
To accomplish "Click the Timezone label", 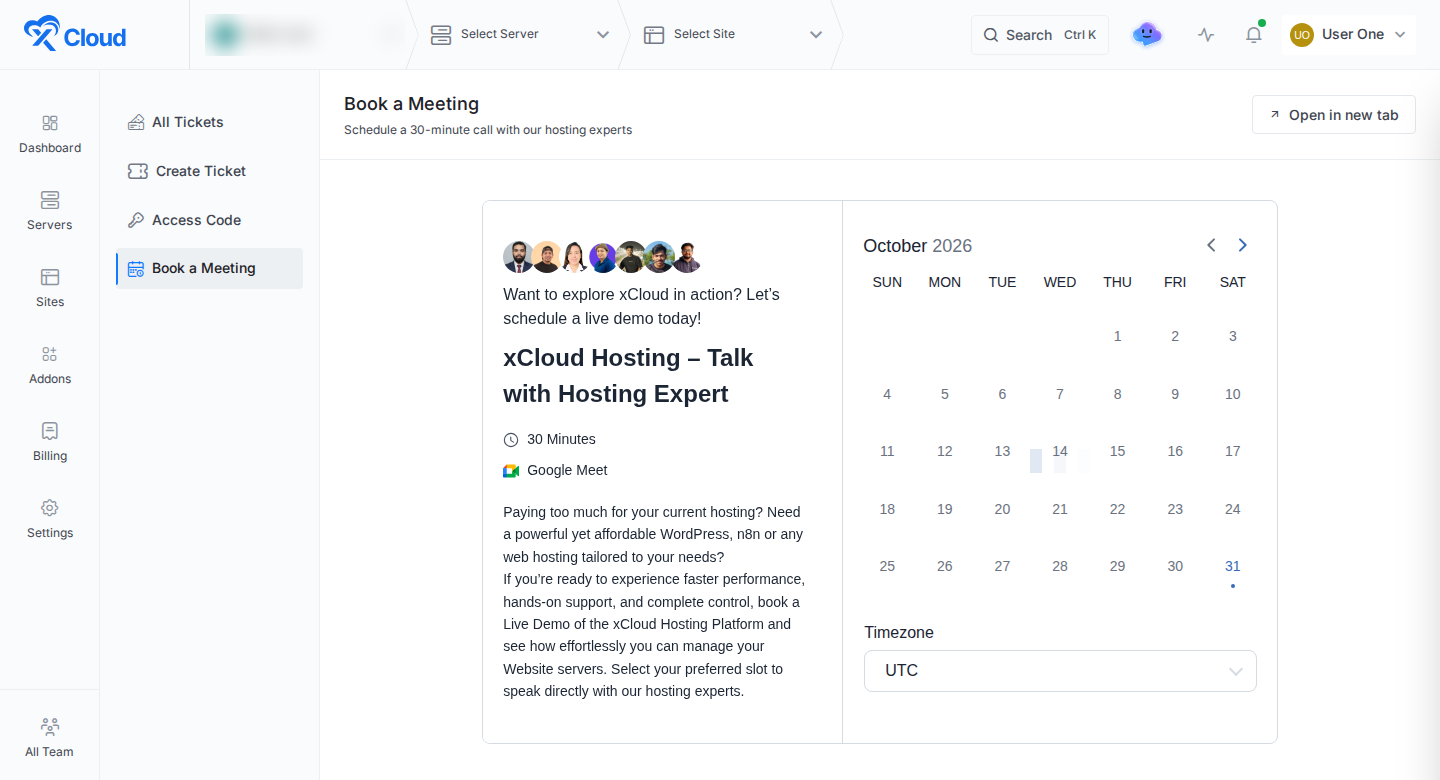I will [899, 632].
